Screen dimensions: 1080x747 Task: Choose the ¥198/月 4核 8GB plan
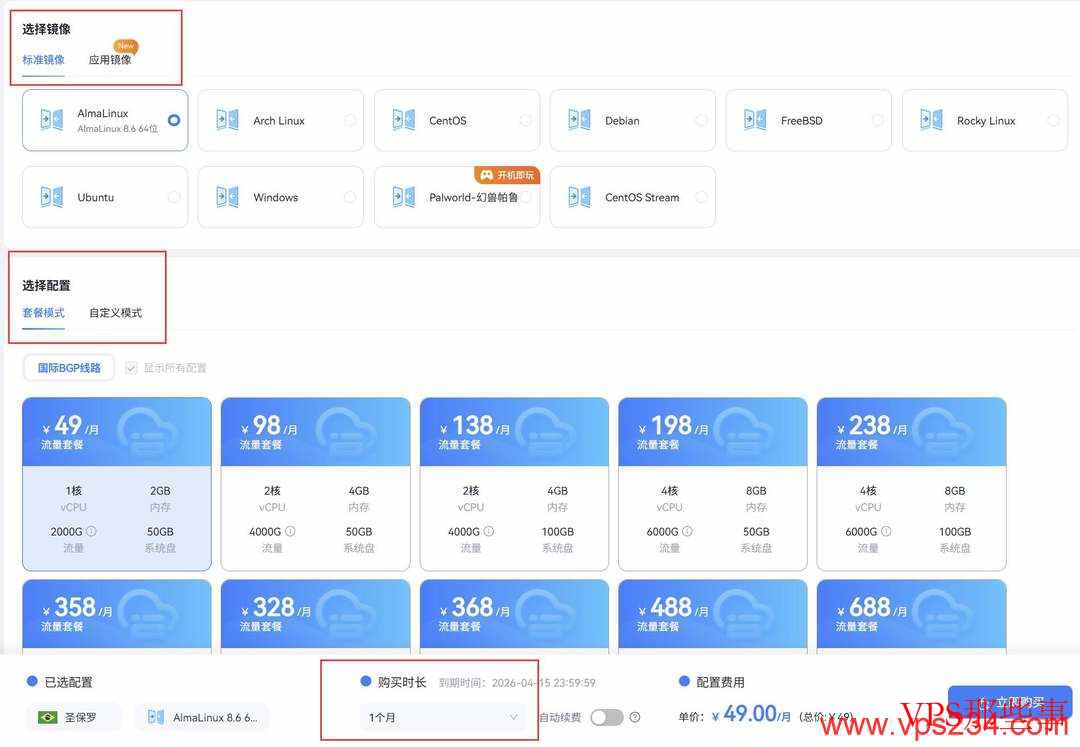click(x=712, y=484)
